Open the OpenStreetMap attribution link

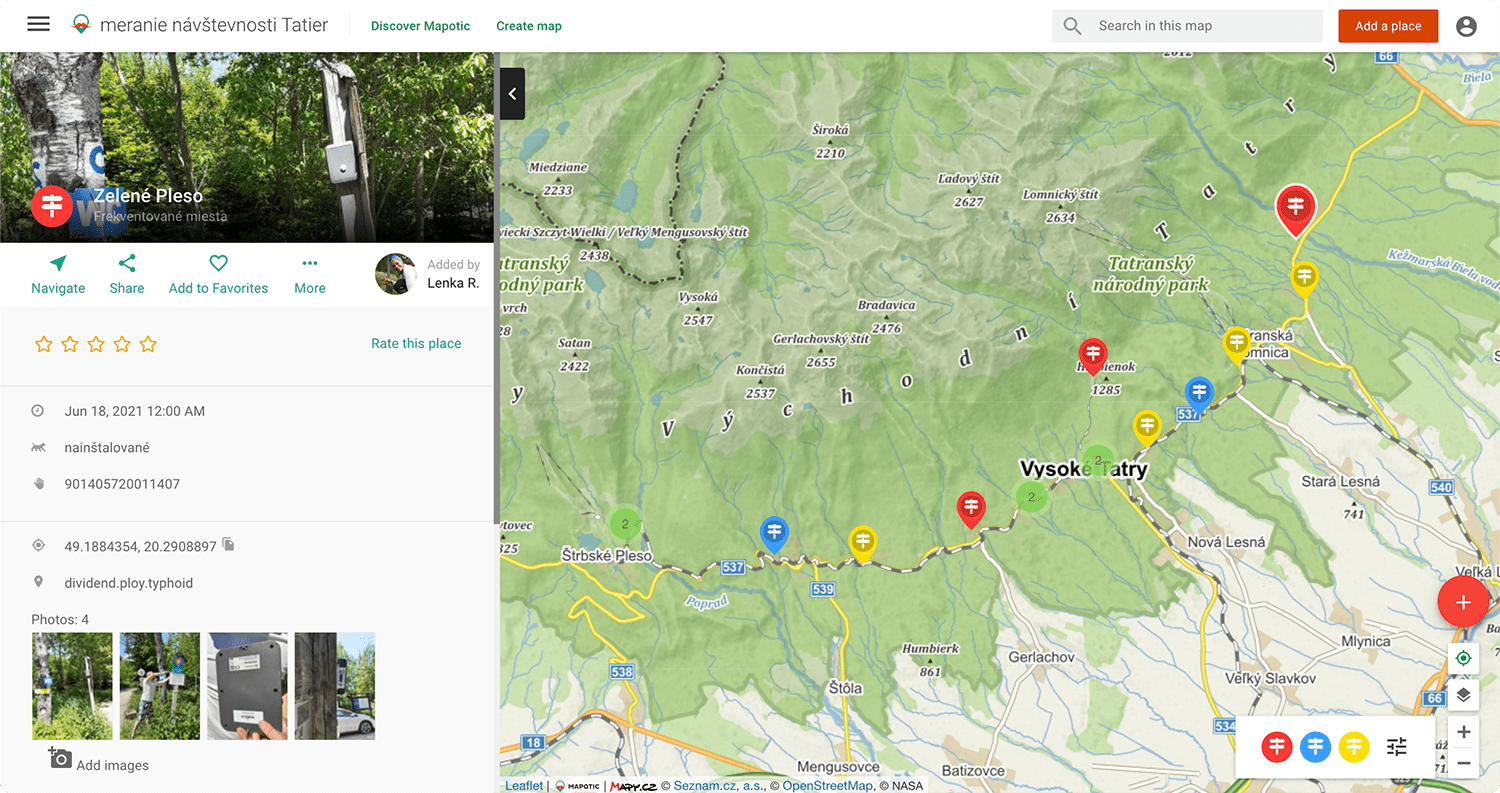(827, 786)
